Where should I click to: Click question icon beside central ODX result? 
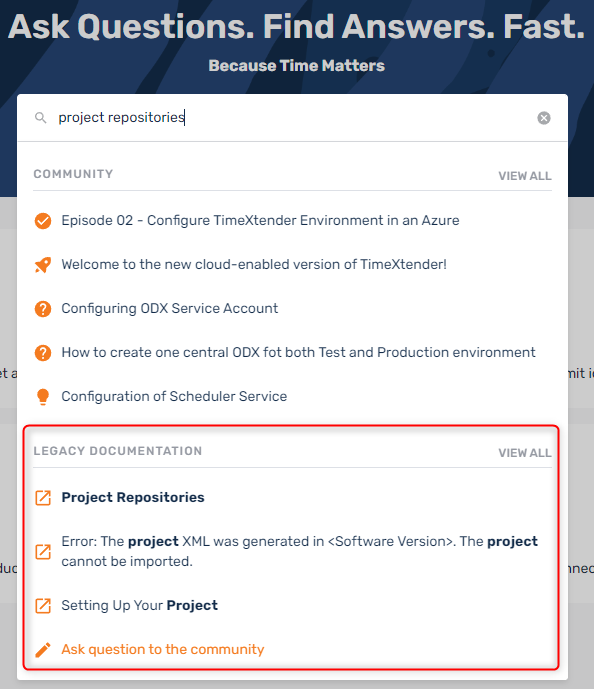pos(43,352)
